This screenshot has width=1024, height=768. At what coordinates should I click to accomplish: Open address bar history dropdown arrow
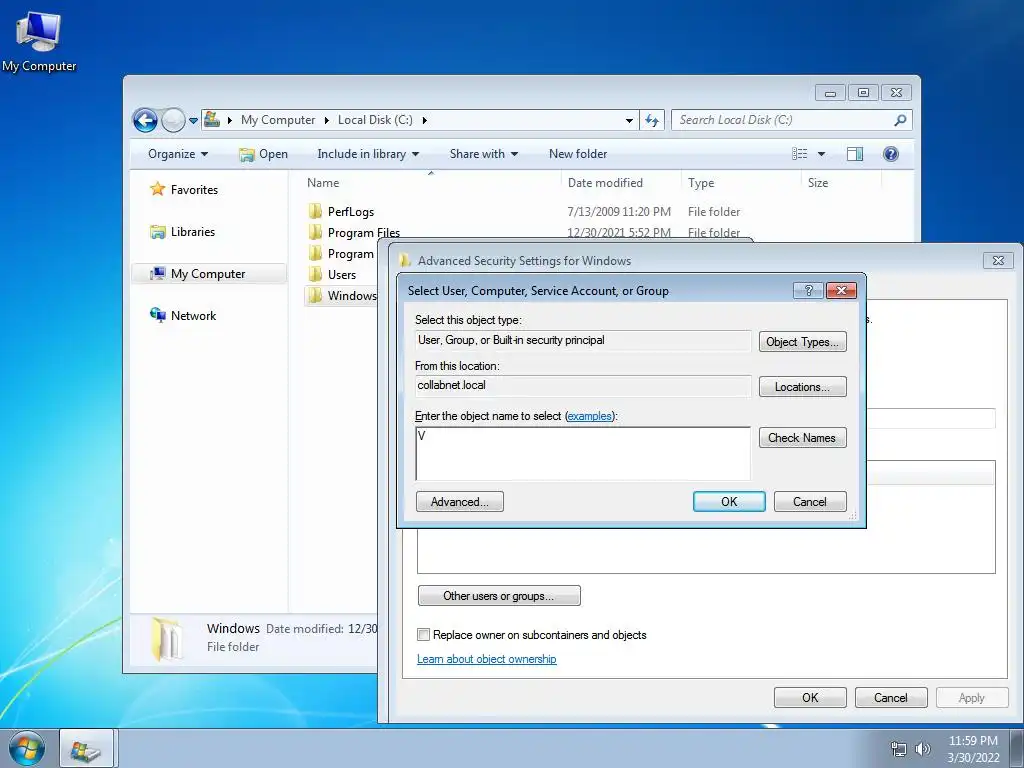click(629, 120)
